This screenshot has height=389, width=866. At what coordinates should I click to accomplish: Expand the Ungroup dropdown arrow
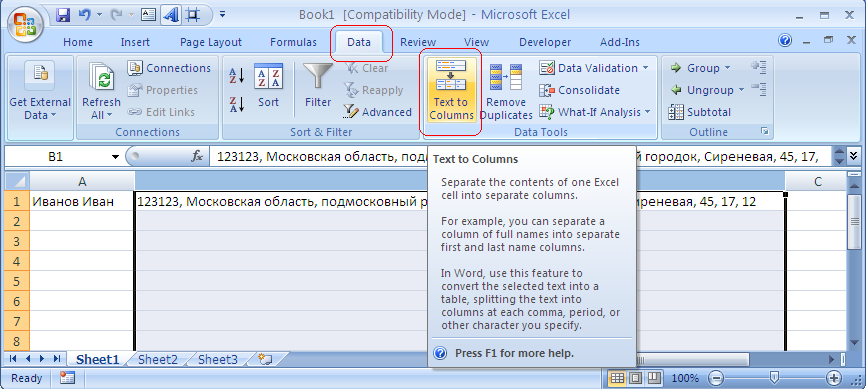(741, 90)
